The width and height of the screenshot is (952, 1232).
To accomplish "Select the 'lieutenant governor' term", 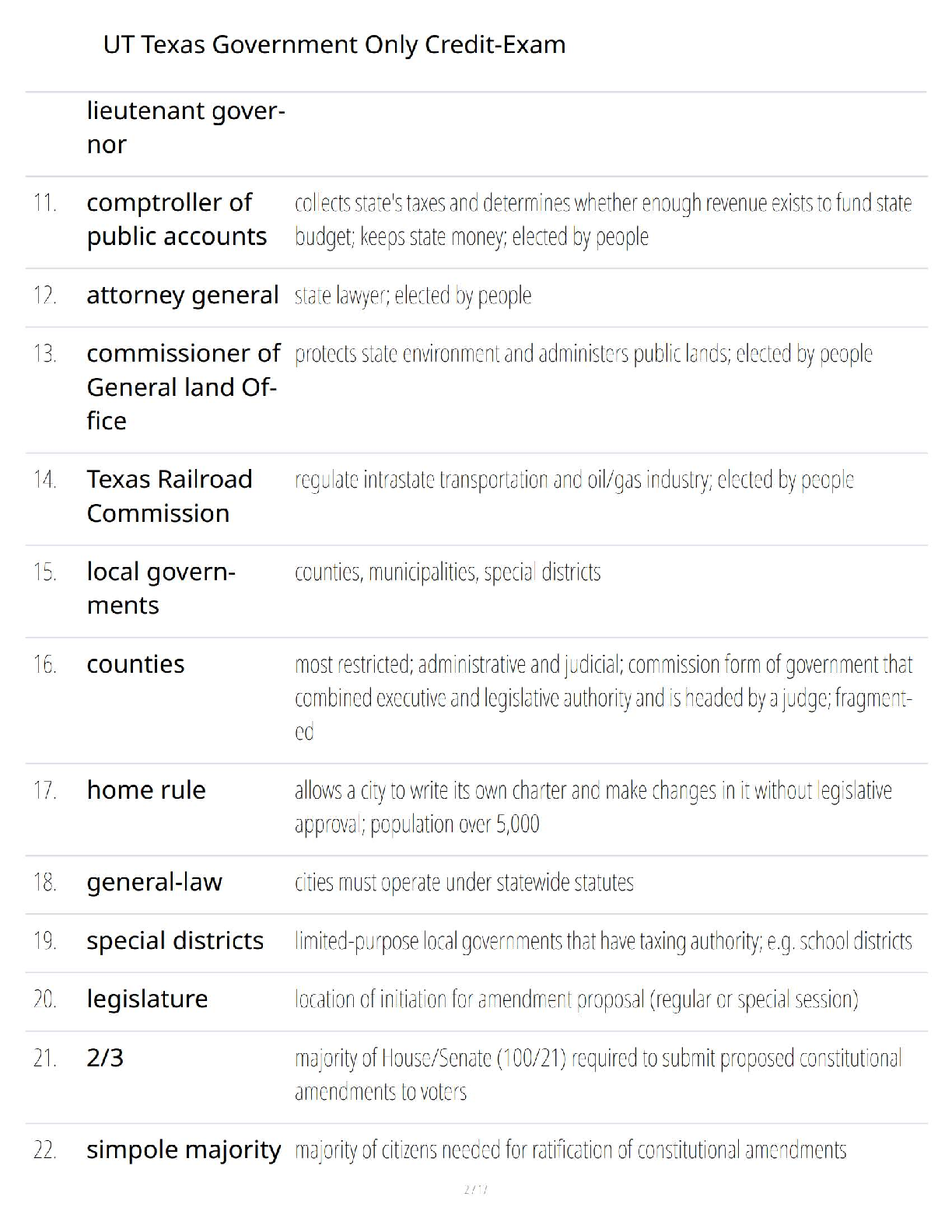I will click(x=186, y=128).
